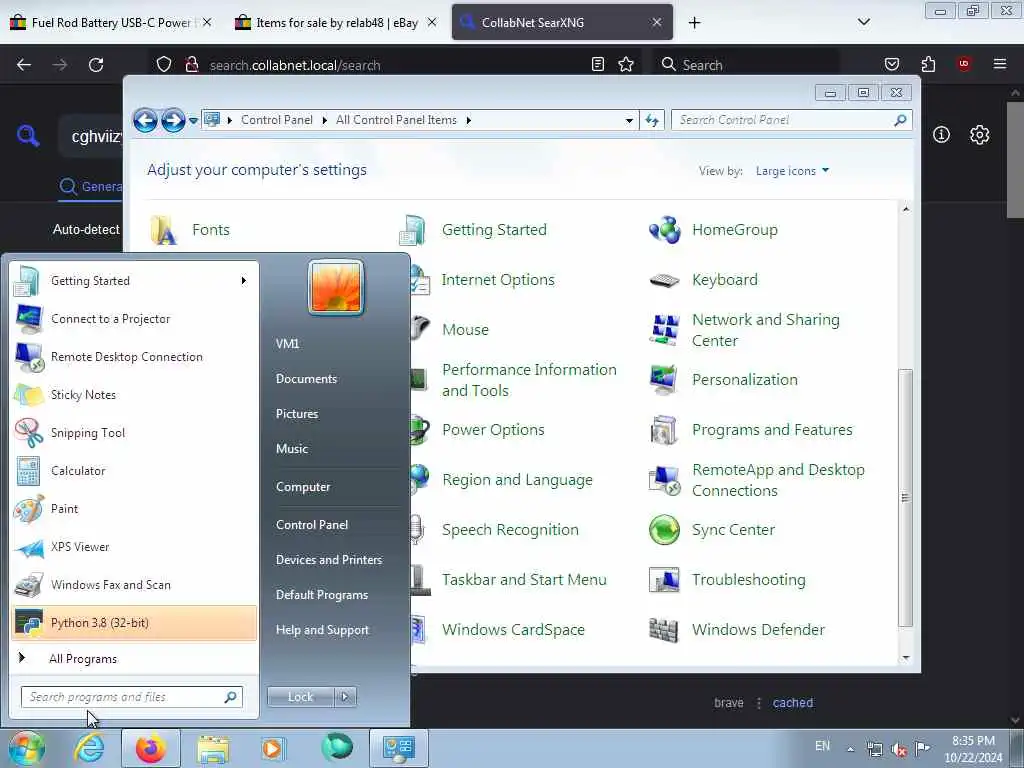Click the Control Panel vertical scrollbar thumb
Image resolution: width=1024 pixels, height=768 pixels.
(905, 498)
